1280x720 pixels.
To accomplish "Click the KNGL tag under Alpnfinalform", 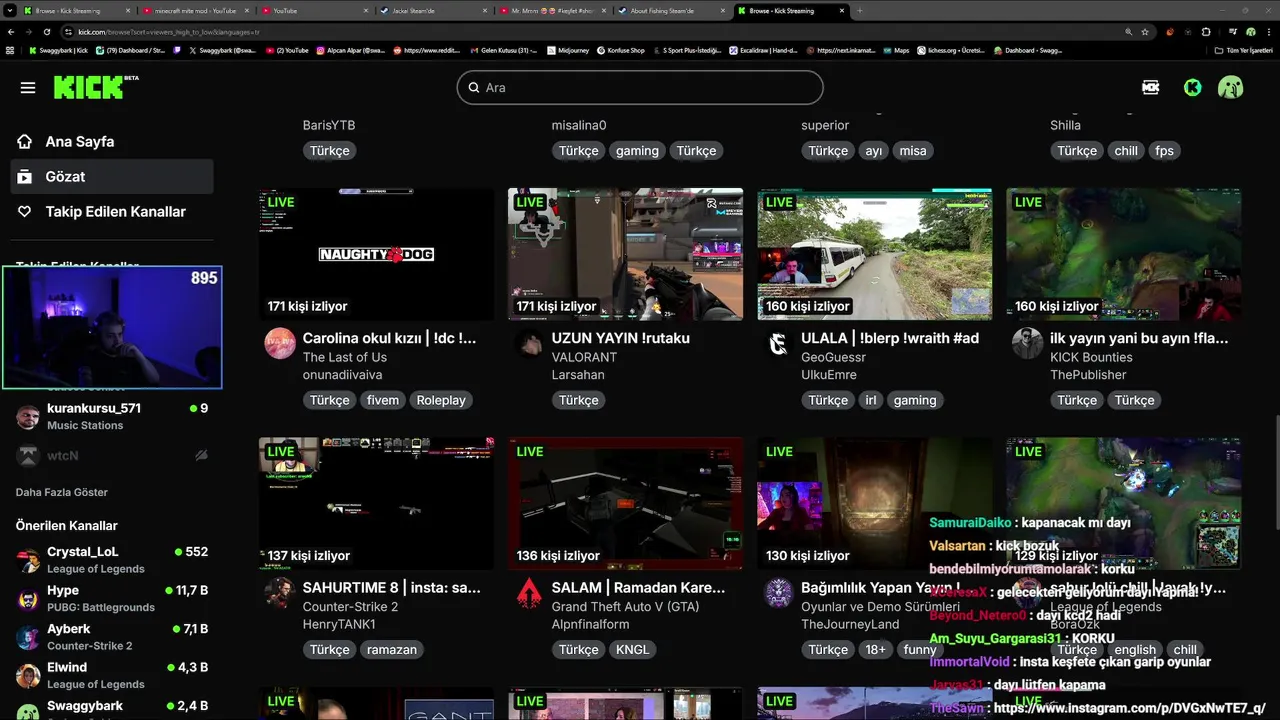I will tap(632, 650).
